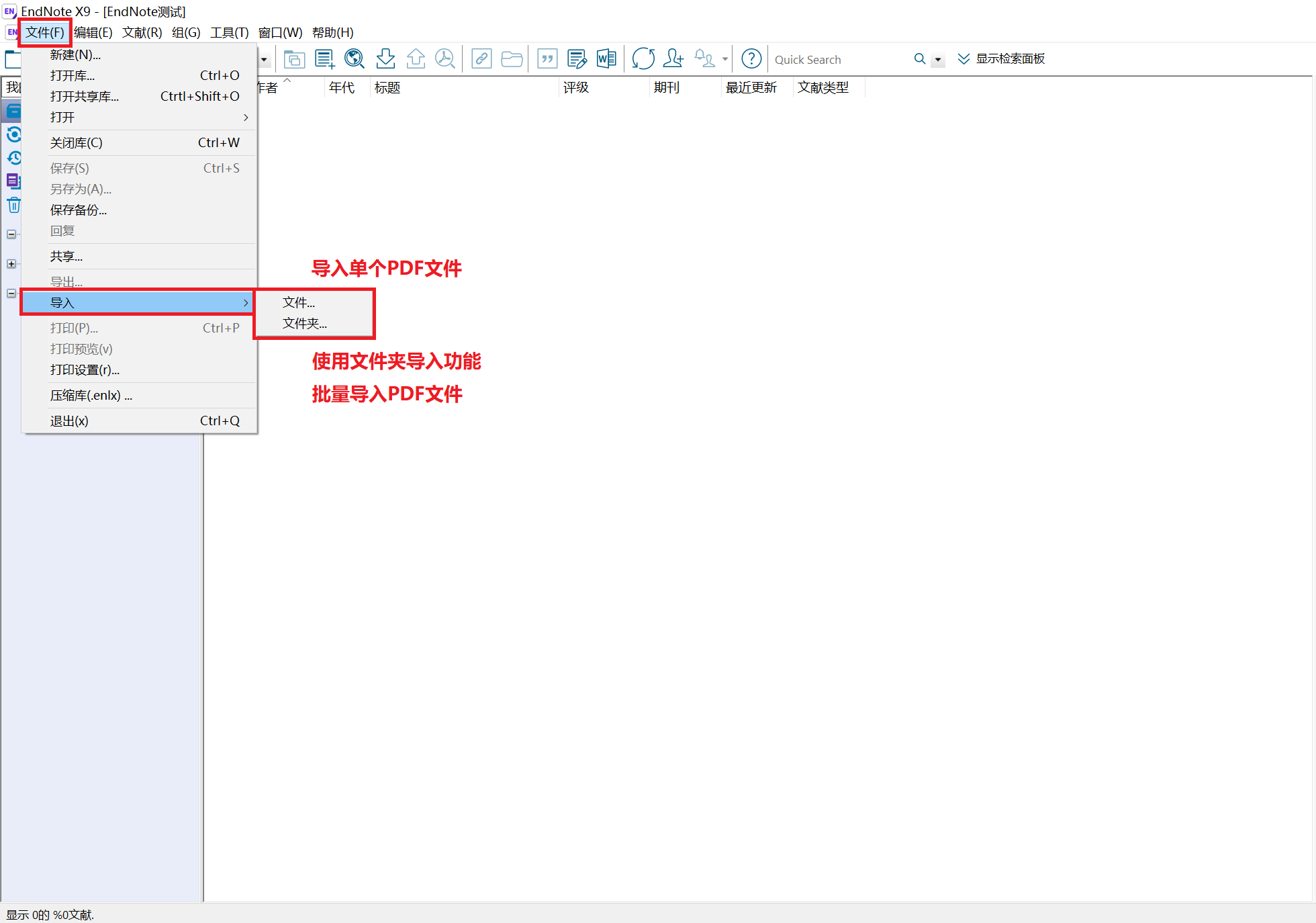Select 文件夹... in import submenu
Screen dimensions: 1316x923
click(x=314, y=324)
